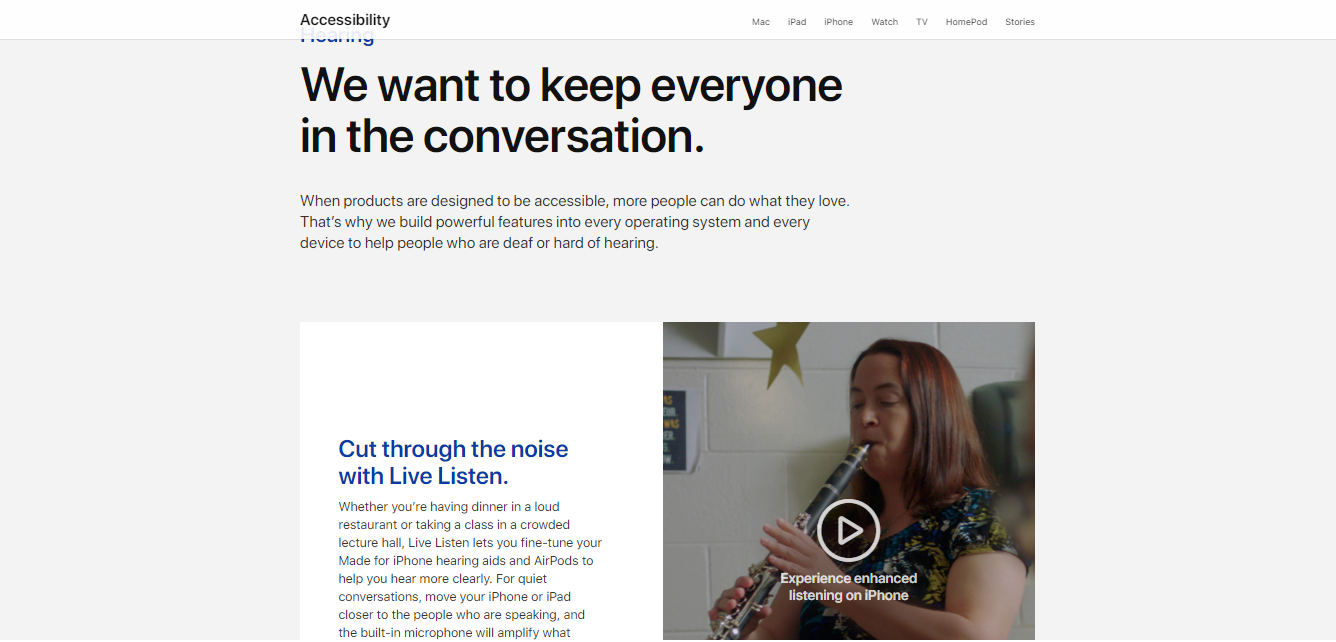
Task: Click the clarinet player video thumbnail
Action: pos(849,481)
